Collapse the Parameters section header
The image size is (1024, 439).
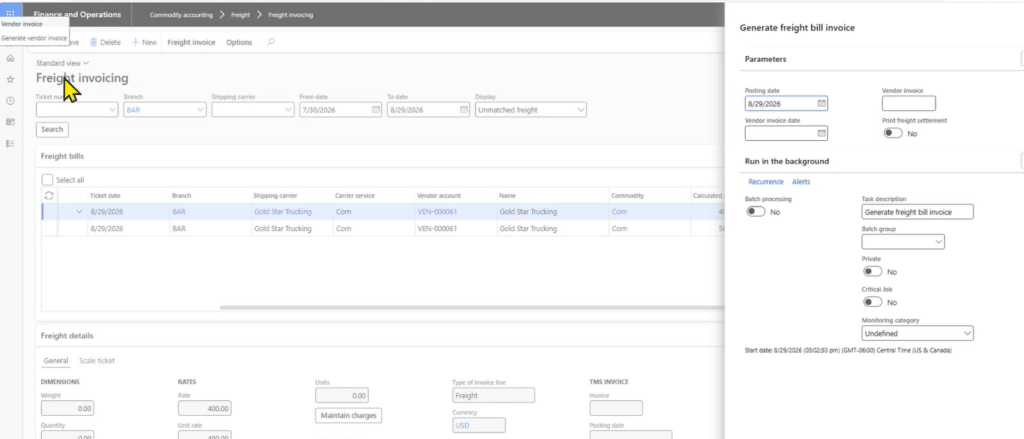(x=765, y=59)
